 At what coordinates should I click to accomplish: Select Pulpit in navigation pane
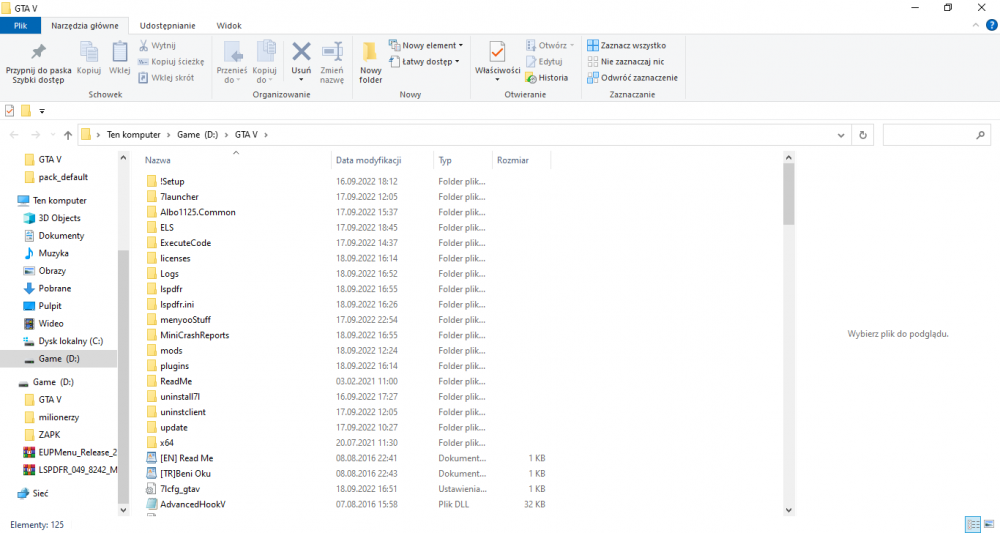(x=43, y=306)
